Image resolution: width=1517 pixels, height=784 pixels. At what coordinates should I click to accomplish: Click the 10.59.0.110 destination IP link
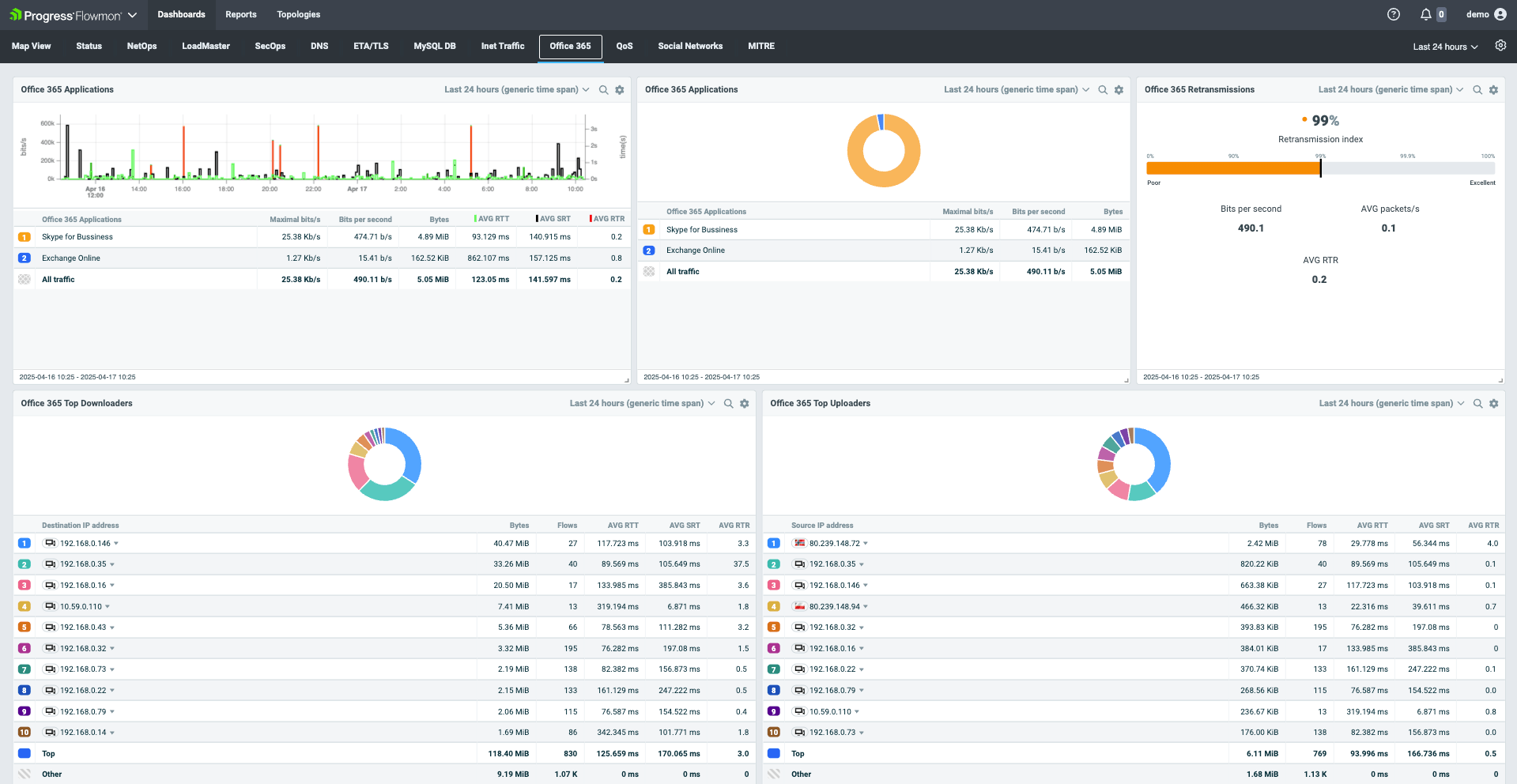tap(81, 607)
